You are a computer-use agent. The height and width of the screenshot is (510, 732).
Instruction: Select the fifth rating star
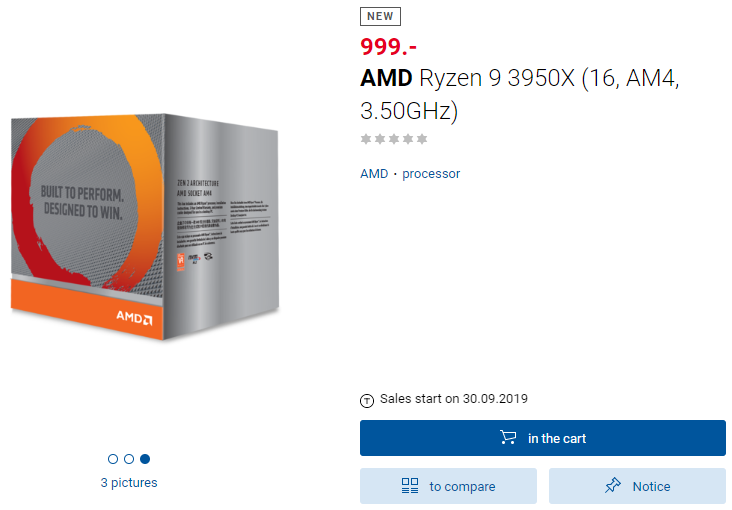point(422,139)
